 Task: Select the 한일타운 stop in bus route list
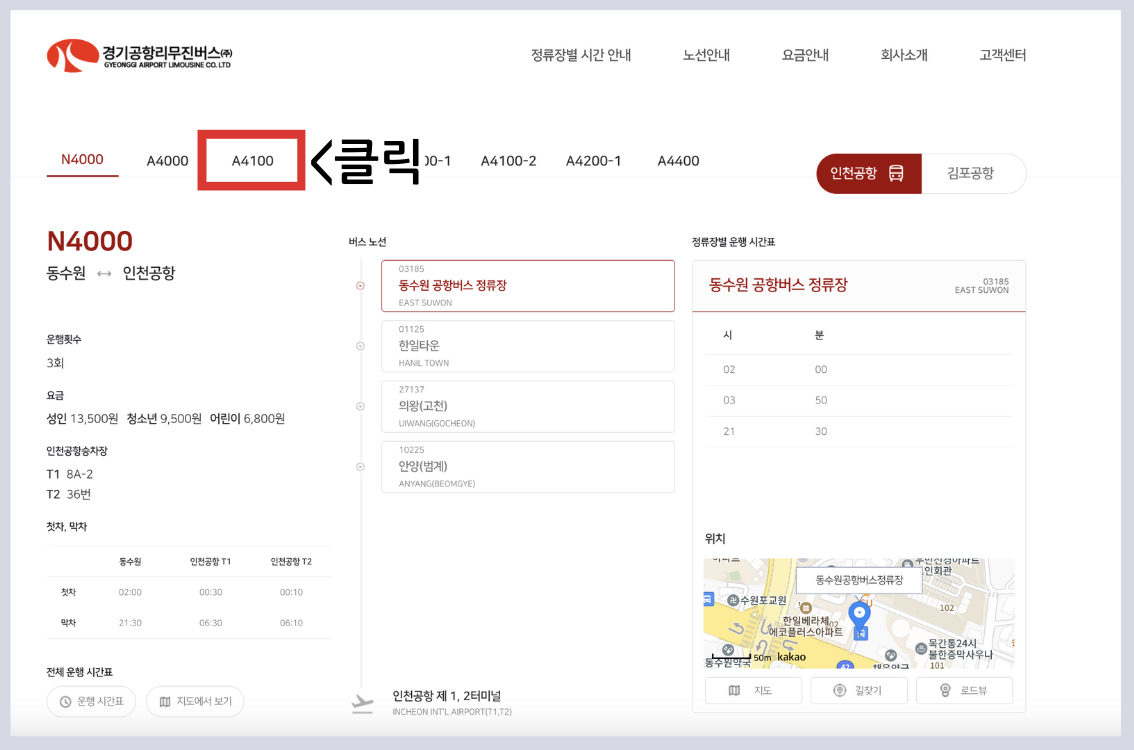(528, 346)
